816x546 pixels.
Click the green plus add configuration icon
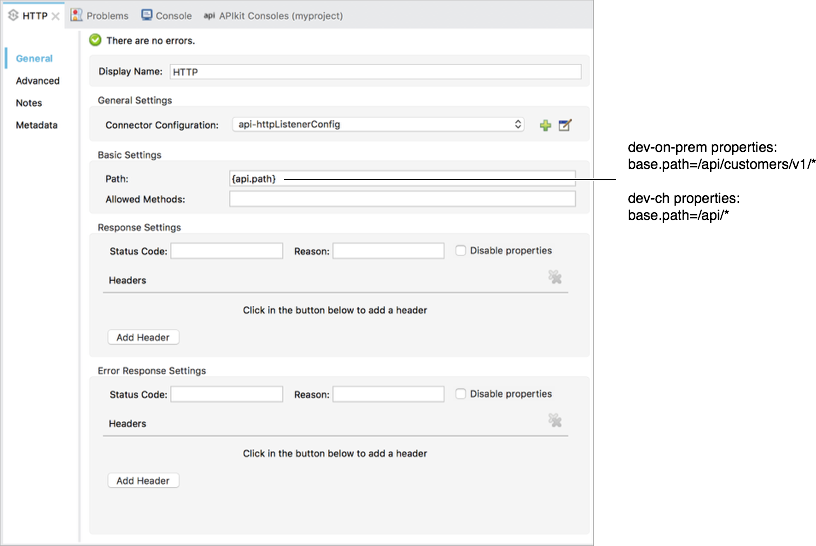[x=545, y=125]
